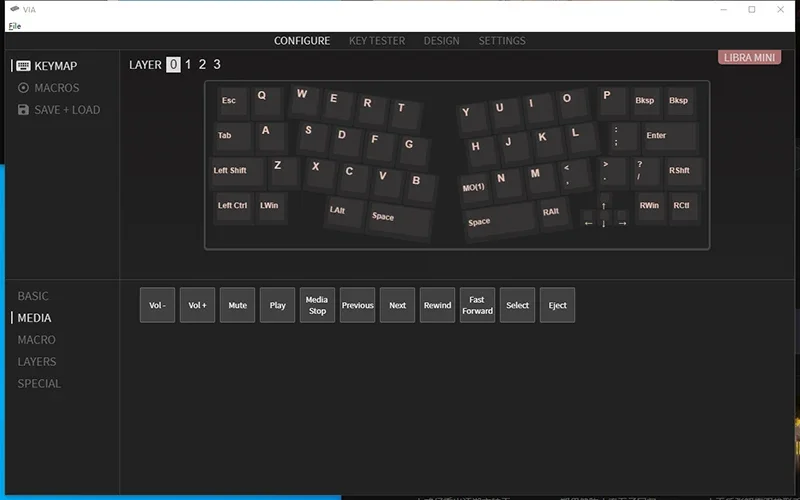Select the Mute keycode
Image resolution: width=800 pixels, height=500 pixels.
237,305
